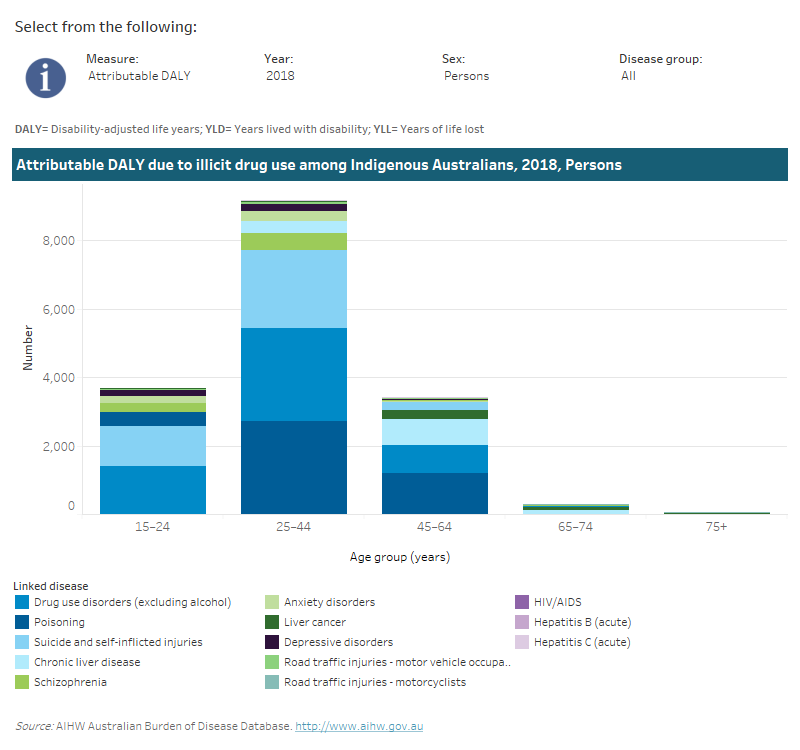This screenshot has height=750, width=800.
Task: Select the Drug use disorders legend swatch
Action: click(x=21, y=602)
